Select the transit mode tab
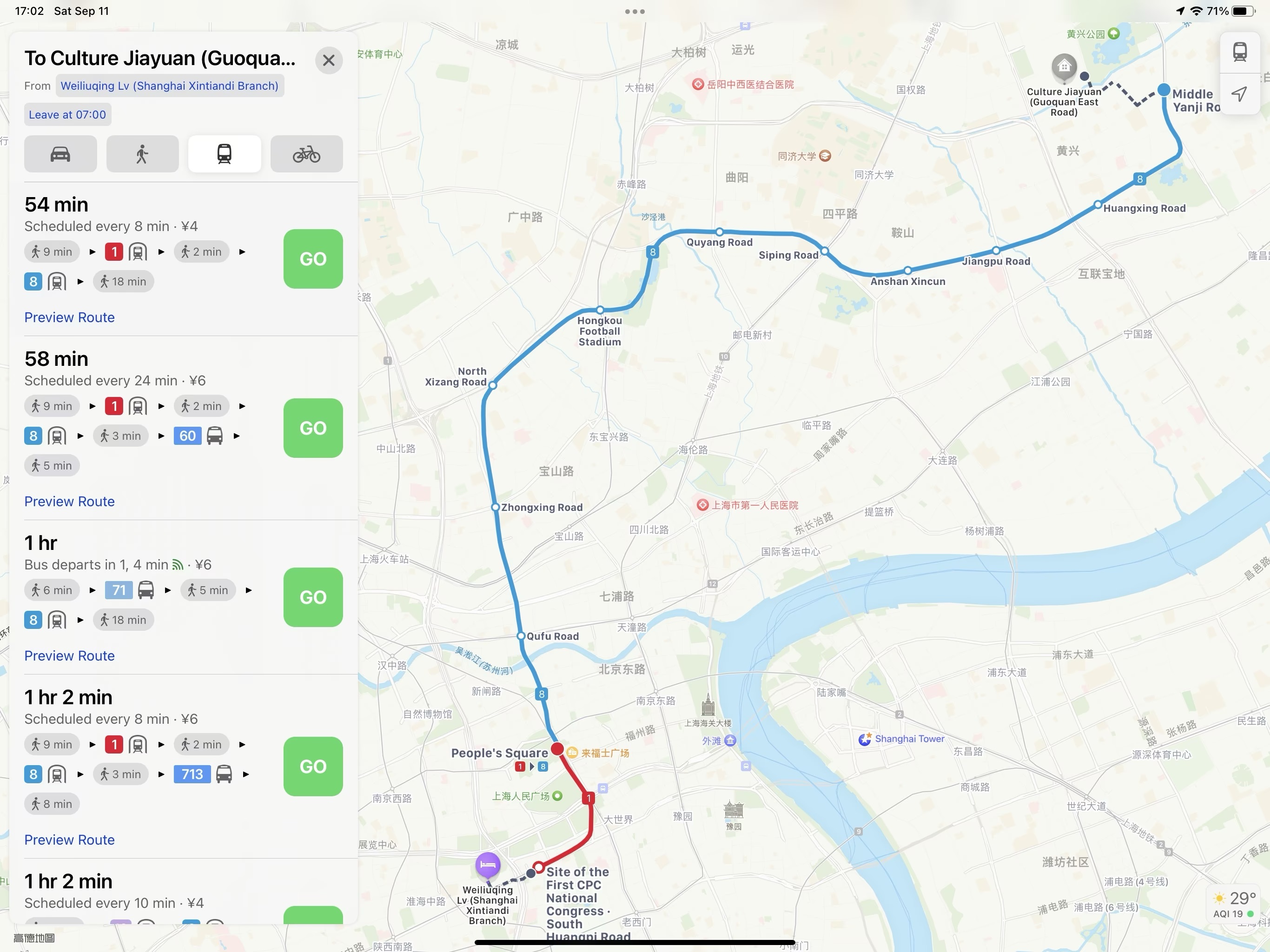The width and height of the screenshot is (1270, 952). [x=225, y=154]
